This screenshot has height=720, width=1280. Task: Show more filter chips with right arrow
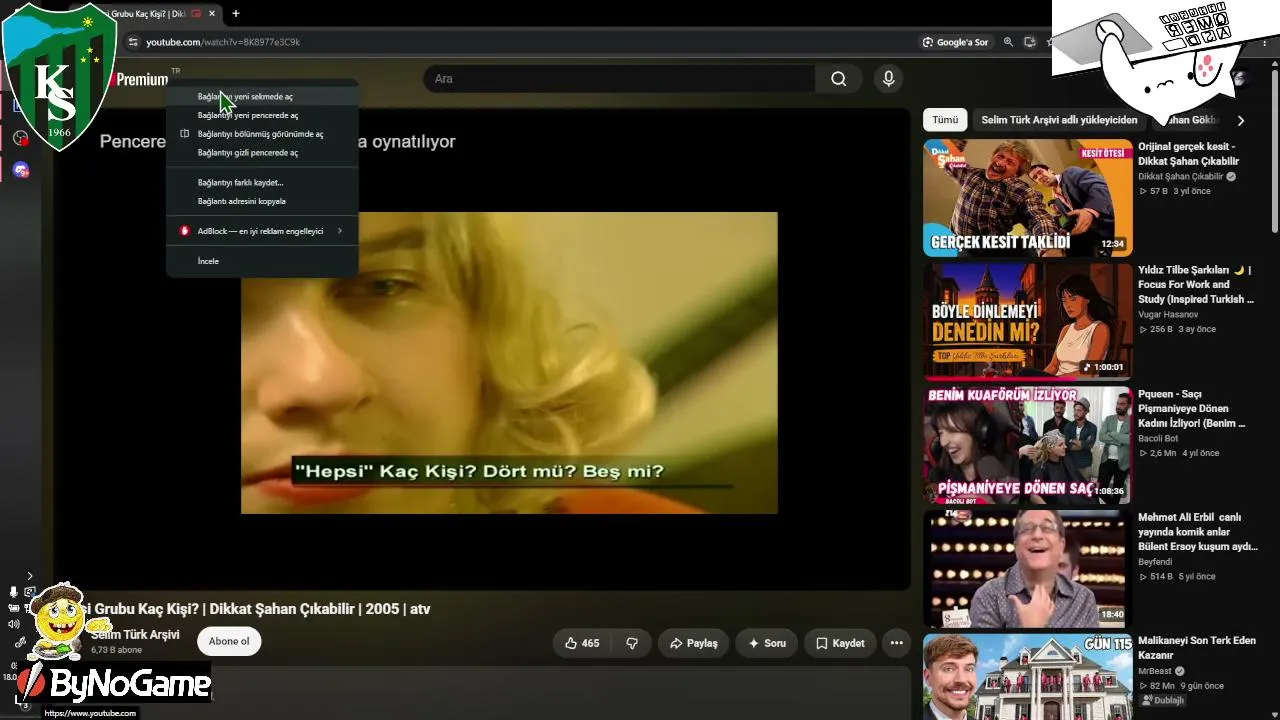click(1241, 120)
